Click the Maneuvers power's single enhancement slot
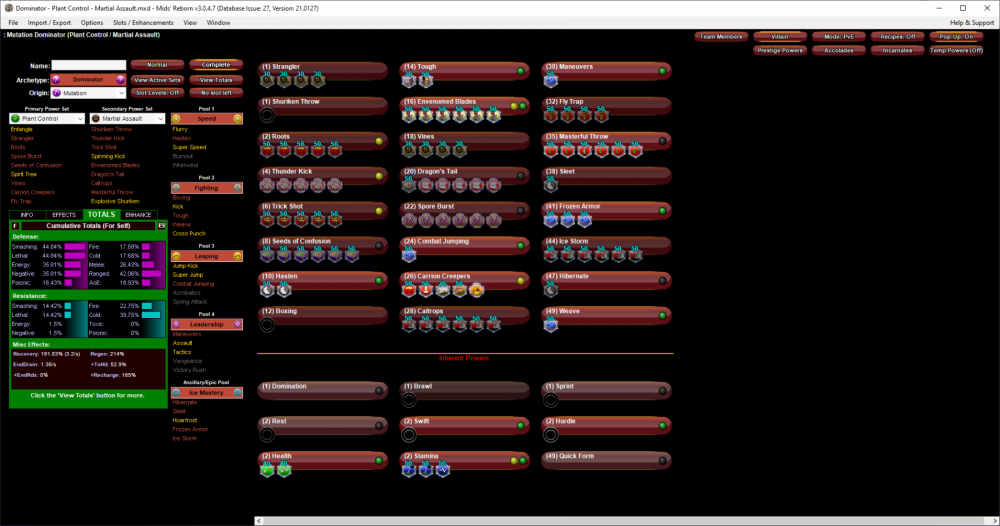This screenshot has height=526, width=1000. pos(551,80)
